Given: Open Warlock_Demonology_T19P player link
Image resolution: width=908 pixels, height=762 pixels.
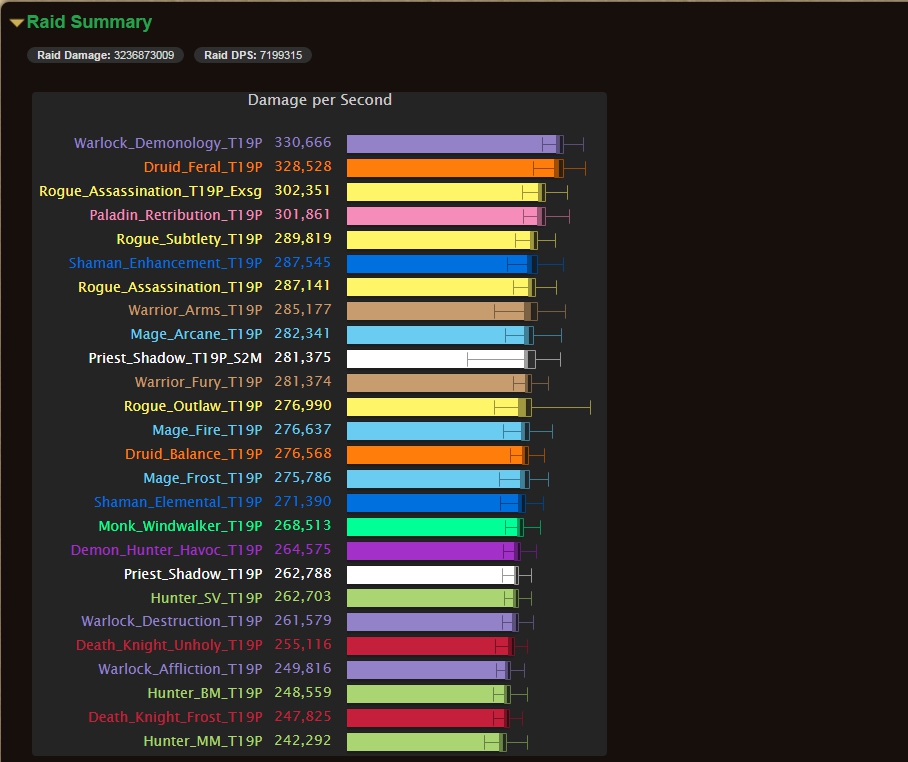Looking at the screenshot, I should point(168,143).
